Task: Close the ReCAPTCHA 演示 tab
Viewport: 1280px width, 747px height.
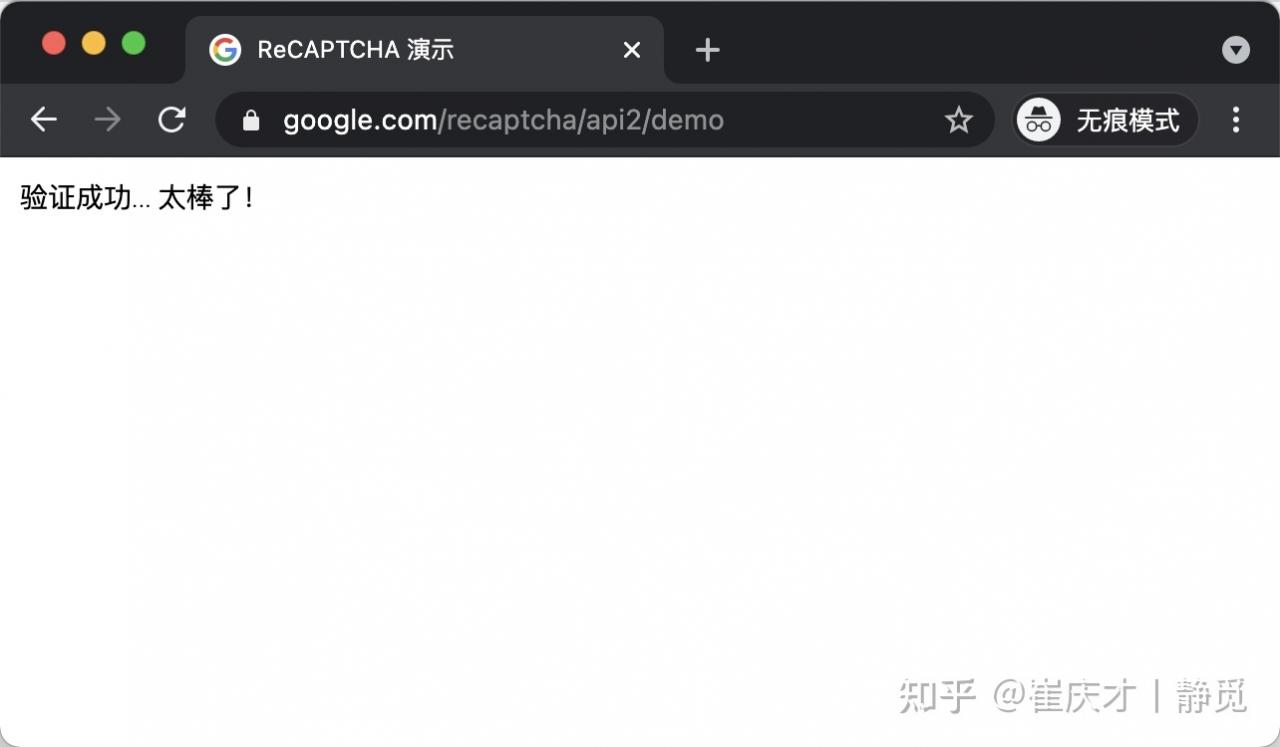Action: tap(632, 50)
